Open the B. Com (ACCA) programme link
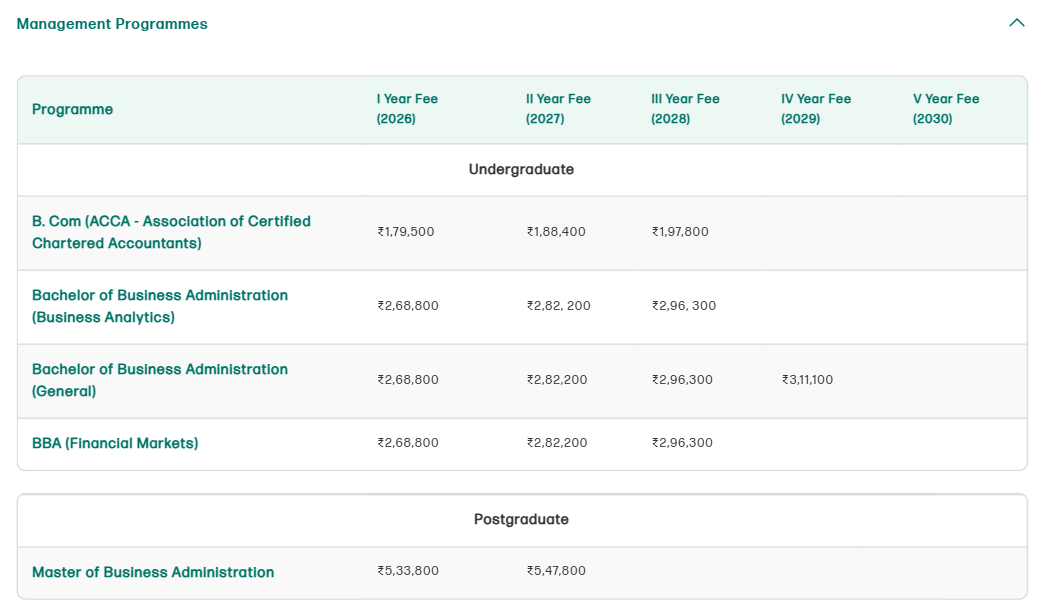Screen dimensions: 1046x612 click(170, 232)
